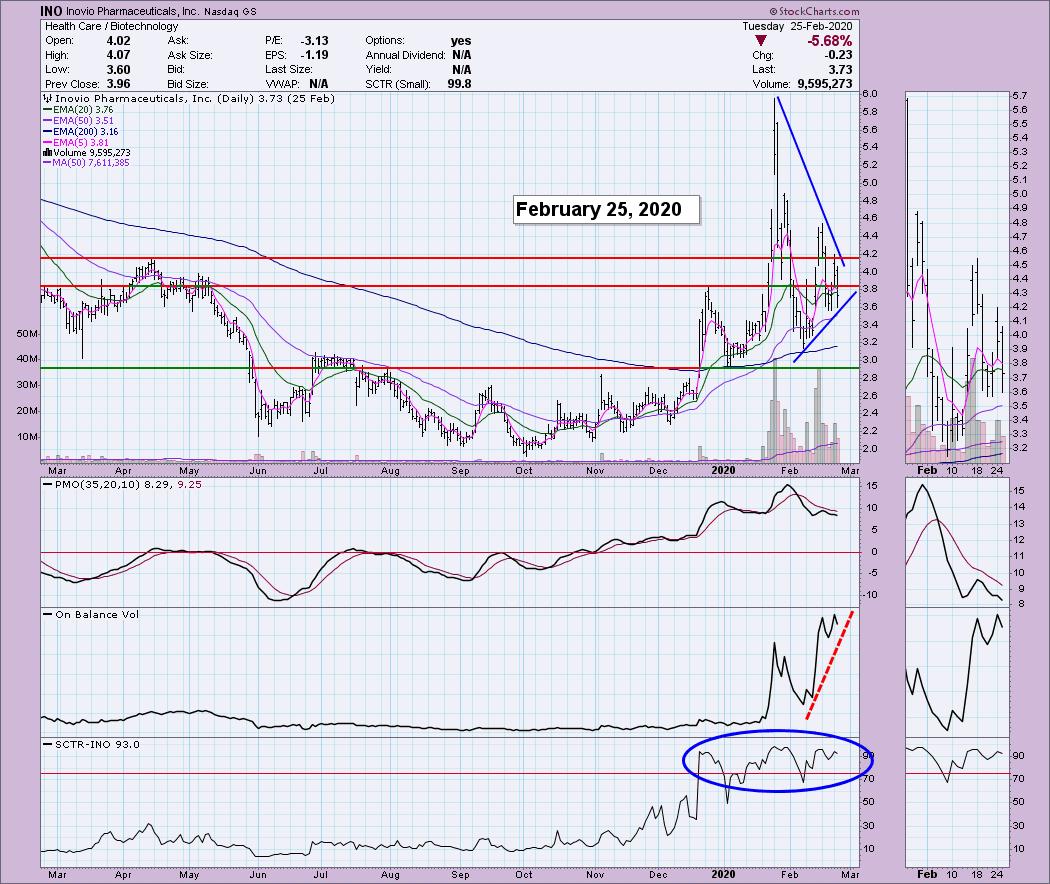Click the EMA(200) 3.16 legend entry
Image resolution: width=1050 pixels, height=884 pixels.
(x=80, y=131)
